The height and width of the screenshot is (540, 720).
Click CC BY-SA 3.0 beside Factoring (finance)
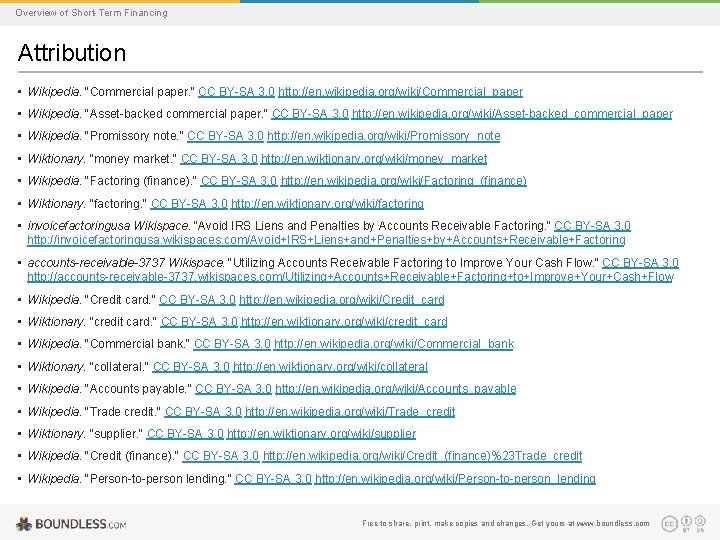point(239,181)
